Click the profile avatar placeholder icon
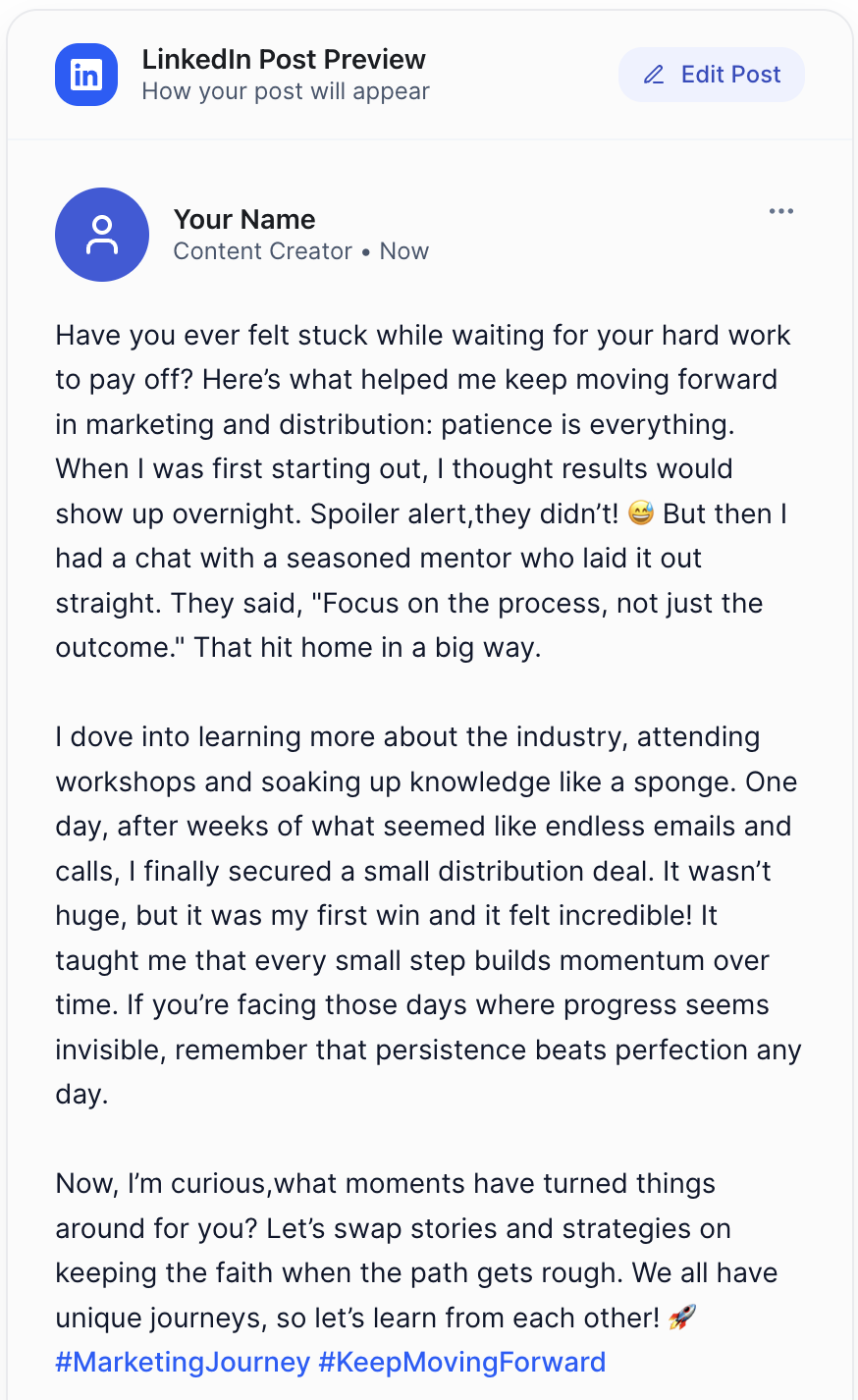This screenshot has height=1400, width=858. click(x=102, y=235)
